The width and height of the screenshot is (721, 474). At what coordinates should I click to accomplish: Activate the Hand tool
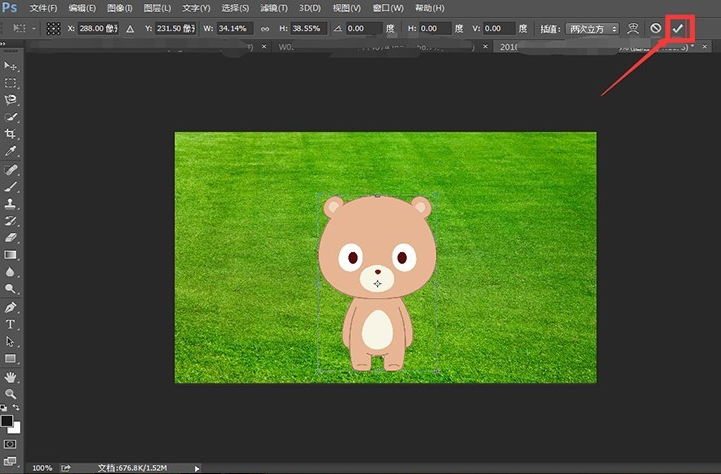pos(12,377)
